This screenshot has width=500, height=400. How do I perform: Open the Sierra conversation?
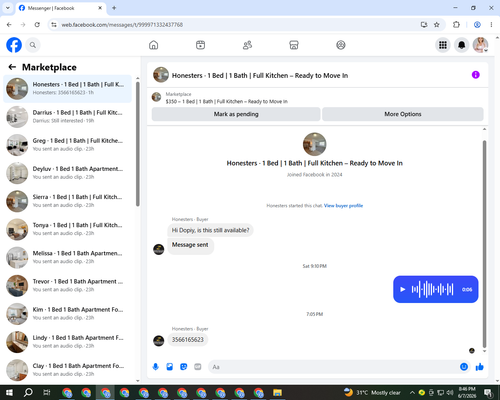(x=67, y=201)
